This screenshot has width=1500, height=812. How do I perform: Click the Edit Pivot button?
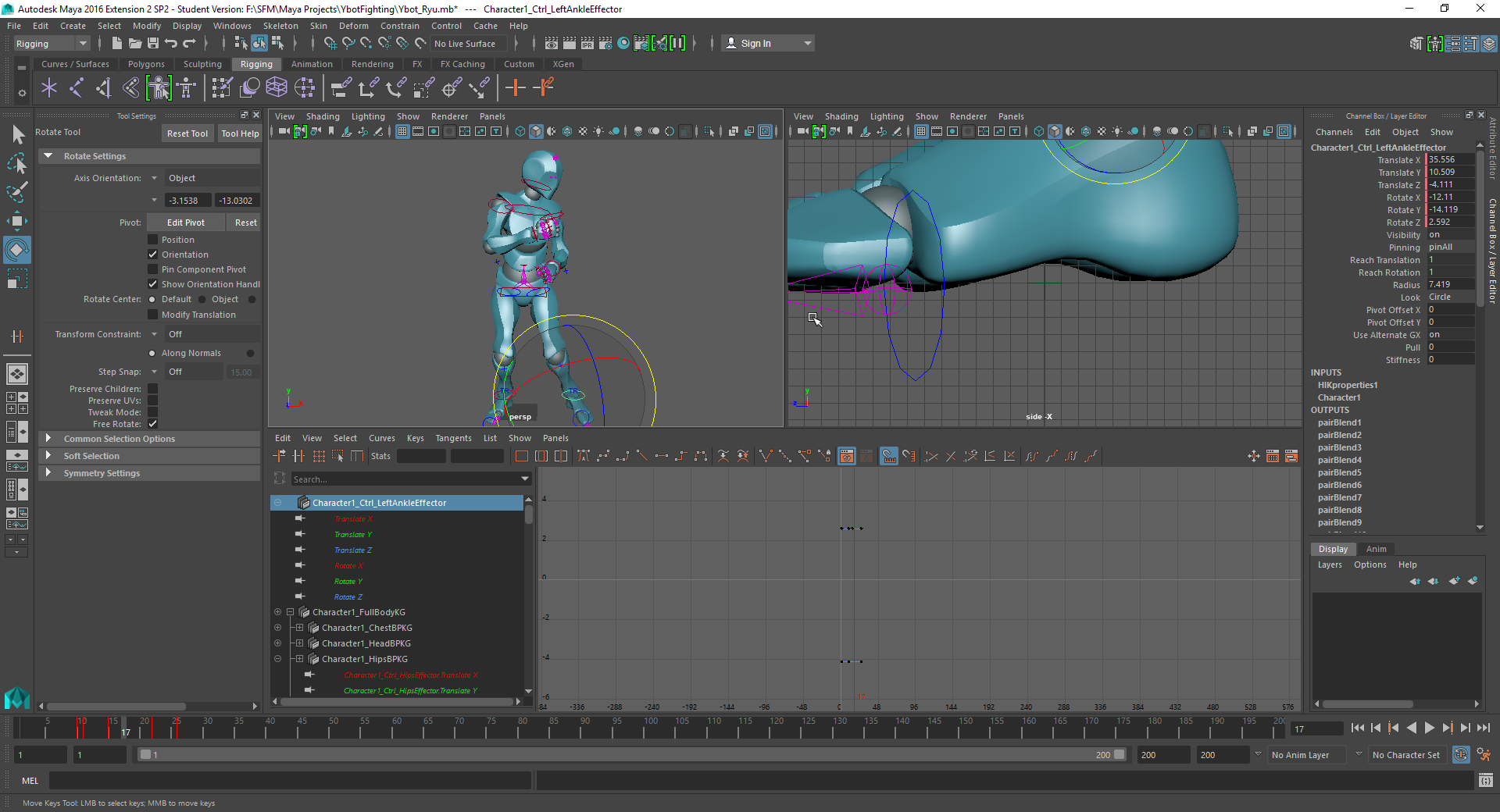(186, 223)
